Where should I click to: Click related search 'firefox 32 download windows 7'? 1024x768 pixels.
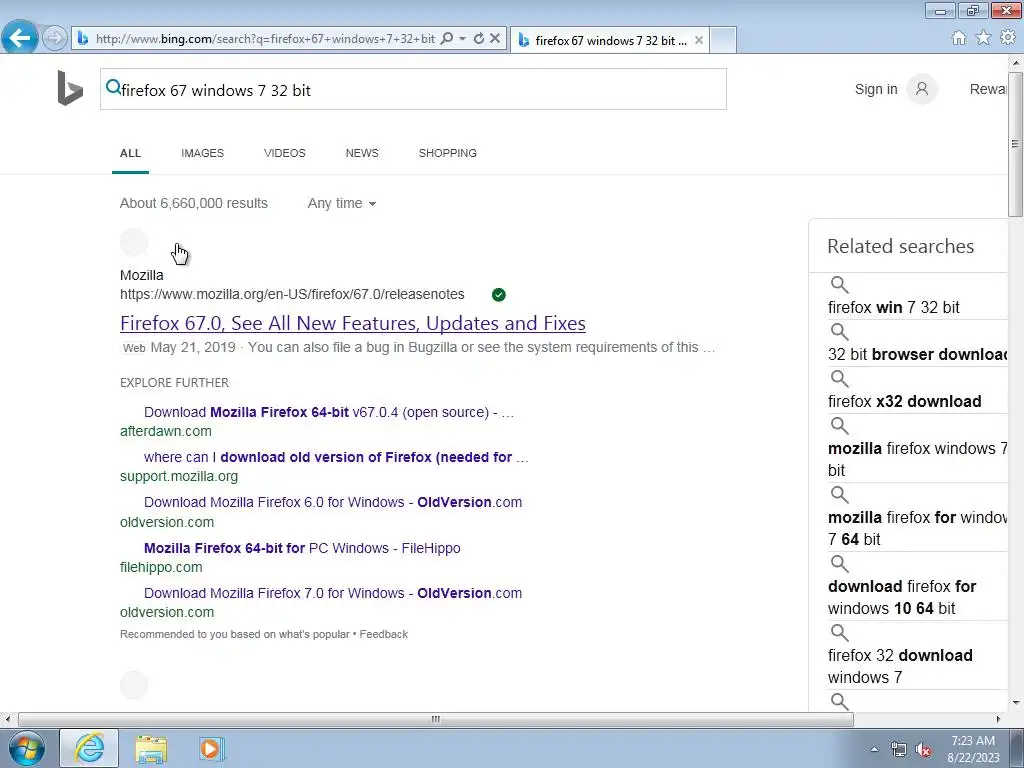click(900, 666)
